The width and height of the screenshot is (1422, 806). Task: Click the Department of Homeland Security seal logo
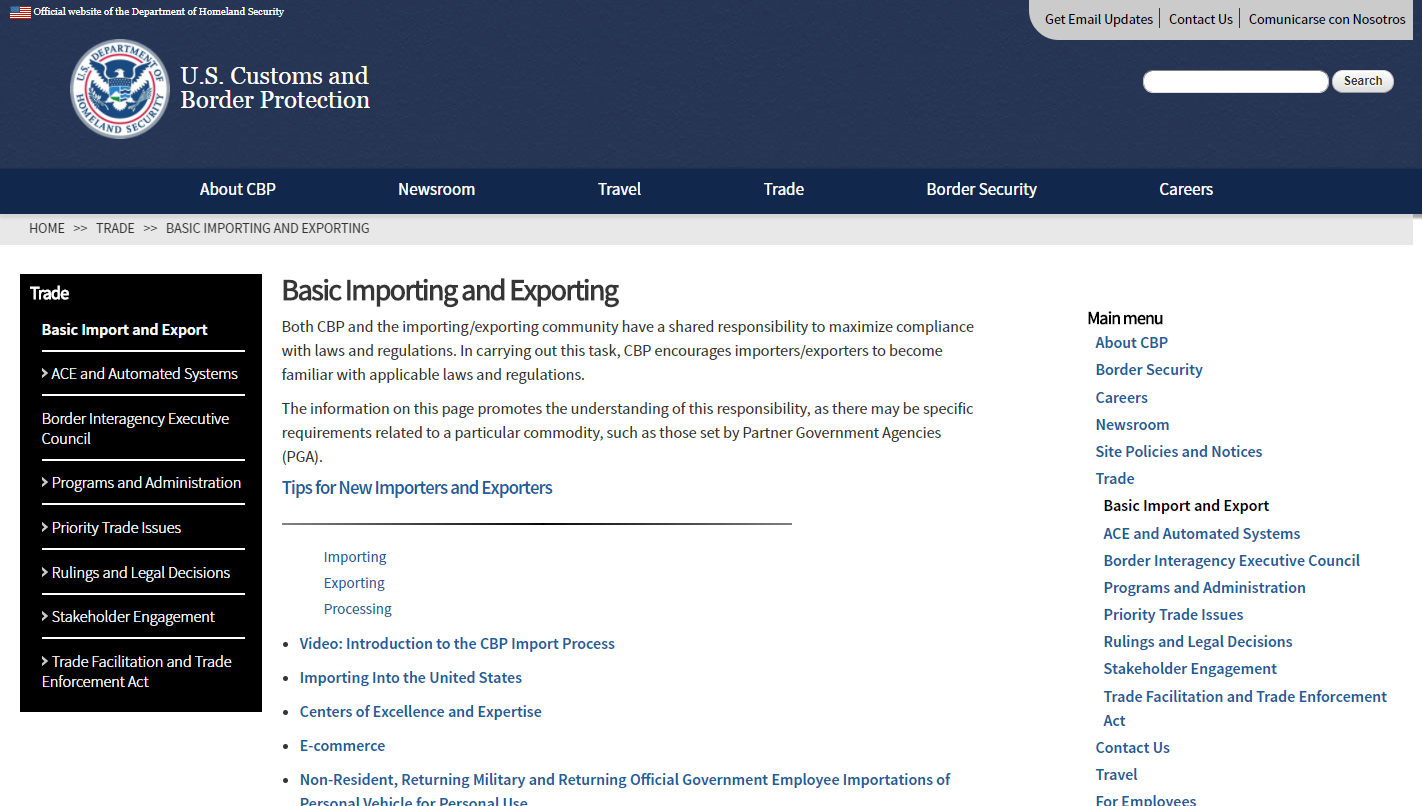[120, 89]
